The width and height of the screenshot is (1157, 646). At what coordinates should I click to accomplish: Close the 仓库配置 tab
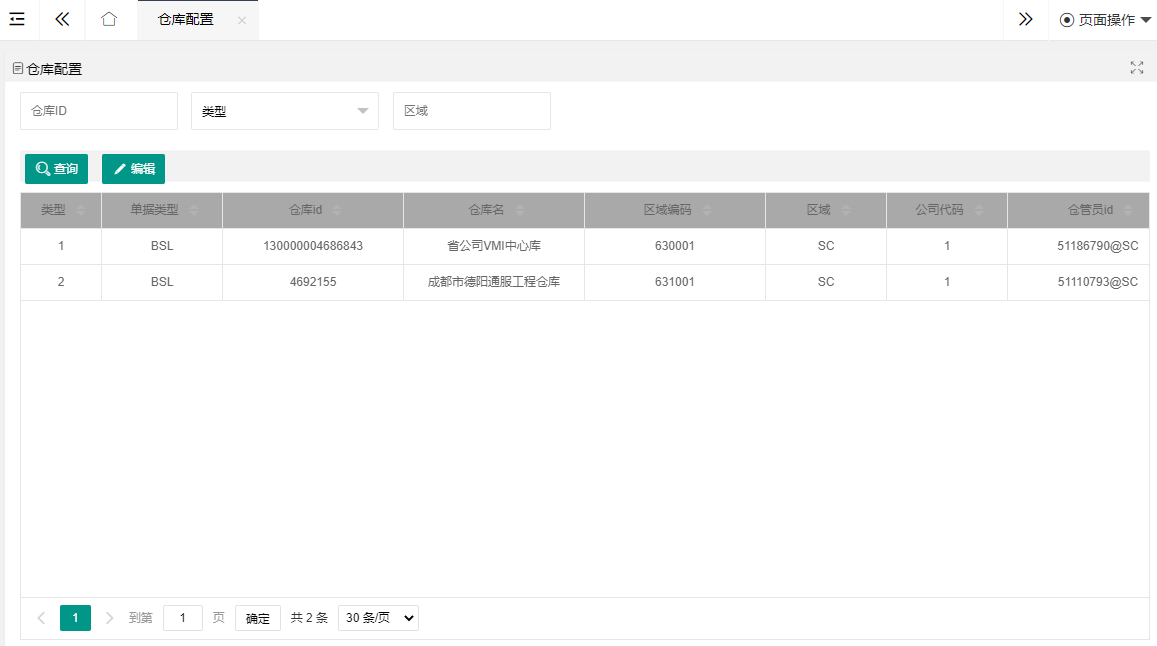pos(242,21)
